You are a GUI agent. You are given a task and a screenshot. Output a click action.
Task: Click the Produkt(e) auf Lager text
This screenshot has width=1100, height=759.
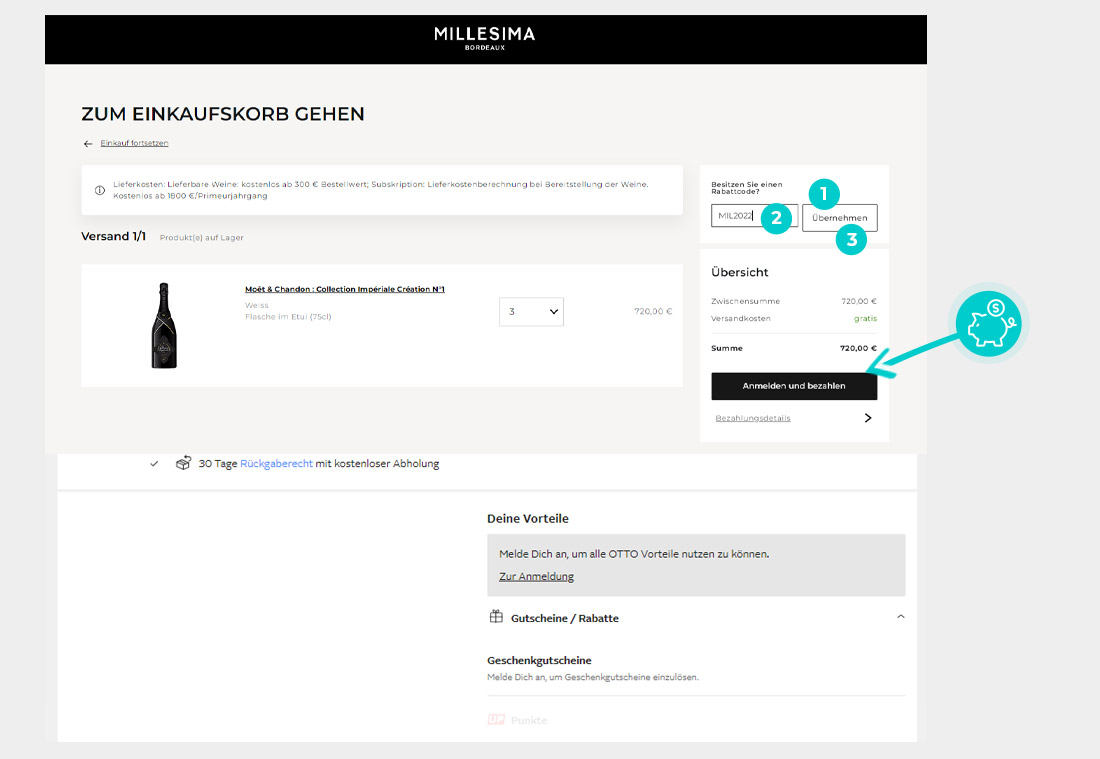[x=201, y=238]
